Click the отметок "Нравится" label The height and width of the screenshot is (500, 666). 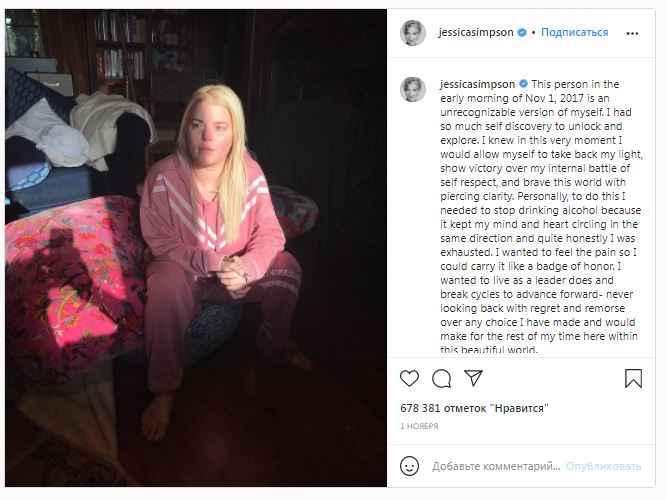coord(496,408)
